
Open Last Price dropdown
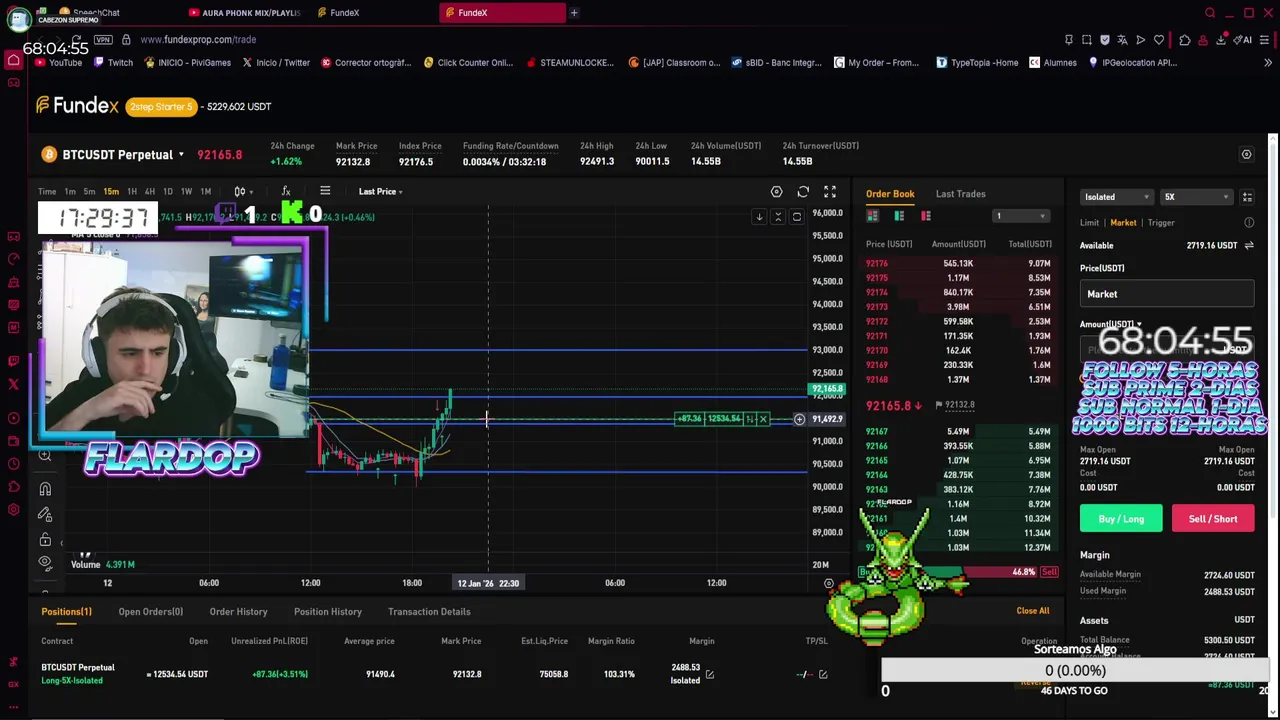pos(380,192)
